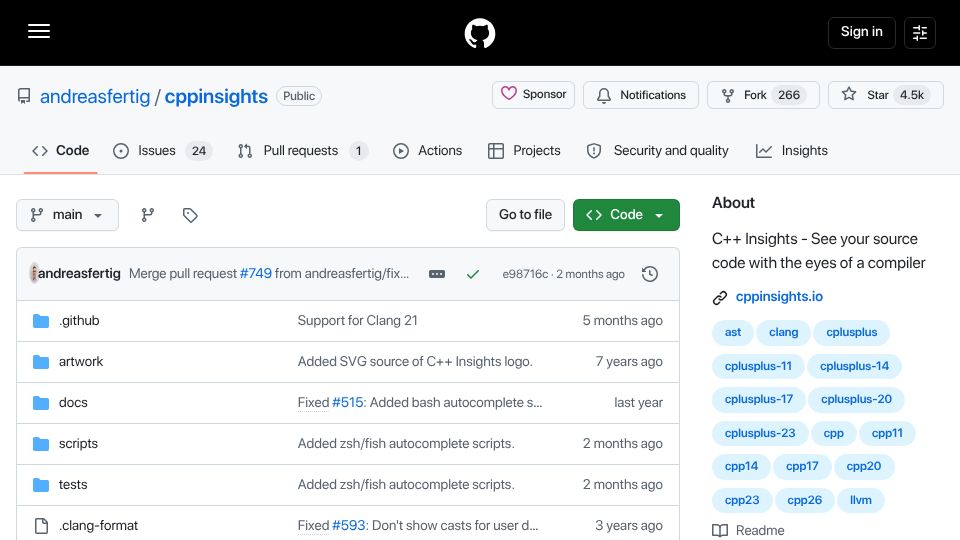
Task: Open the appearance settings sliders icon
Action: (x=920, y=32)
